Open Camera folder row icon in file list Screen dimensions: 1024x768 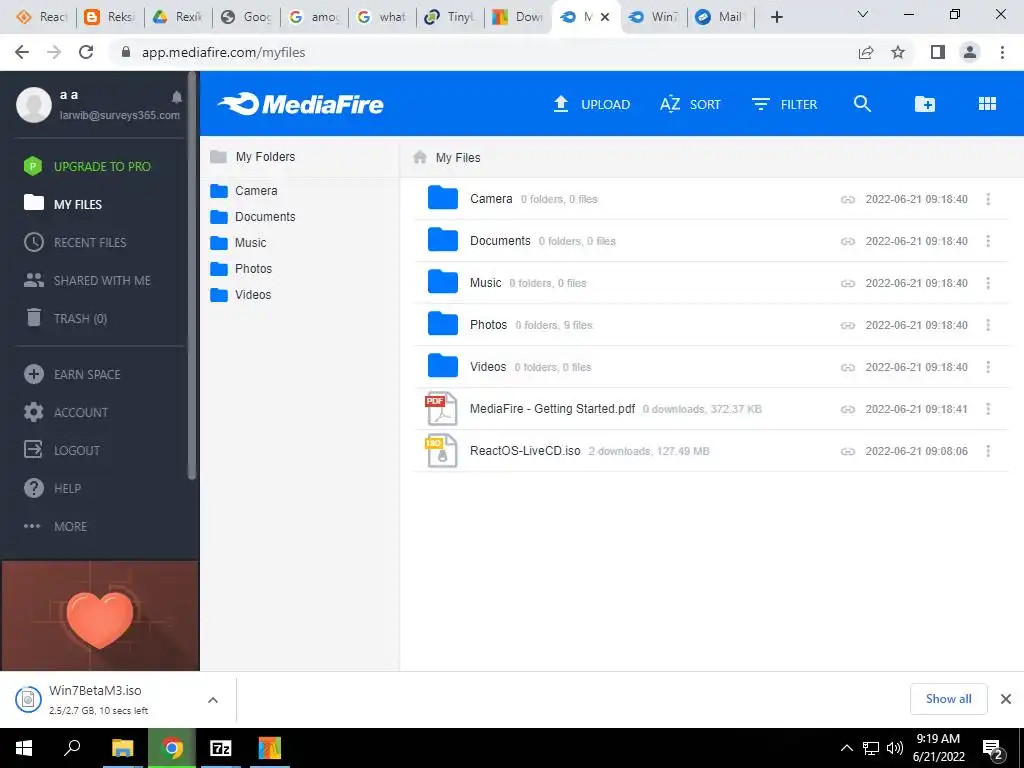coord(443,198)
